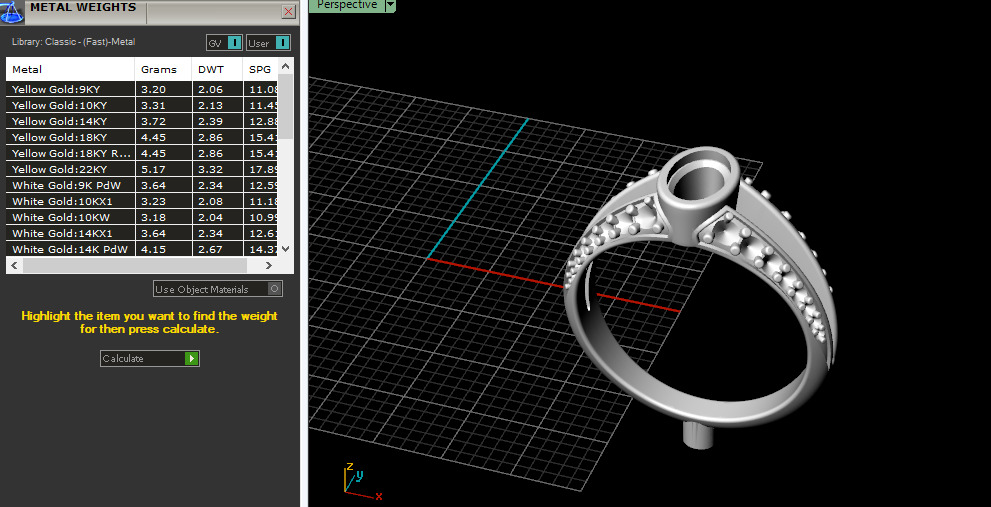This screenshot has width=991, height=507.
Task: Sort the table by the Grams column header
Action: tap(163, 70)
